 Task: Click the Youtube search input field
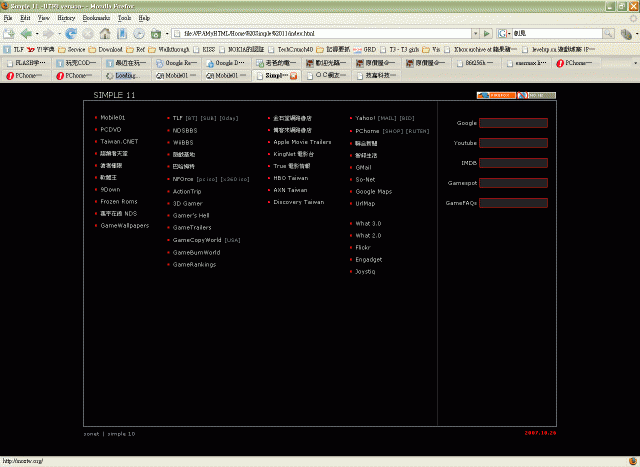[513, 143]
